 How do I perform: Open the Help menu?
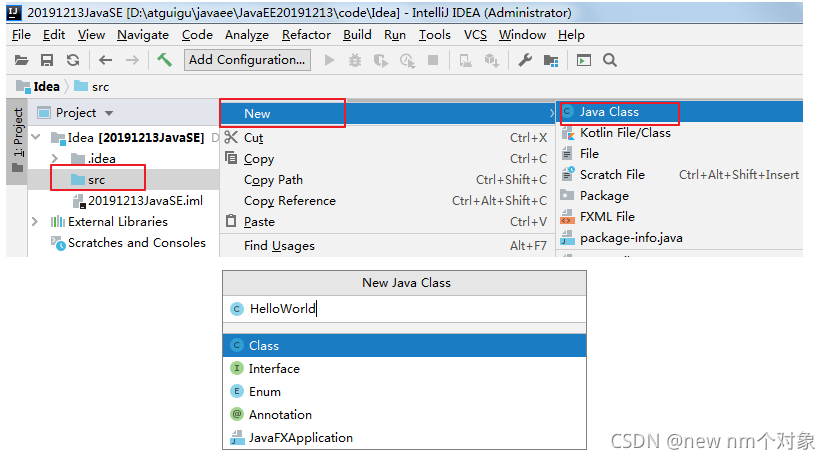pos(571,35)
